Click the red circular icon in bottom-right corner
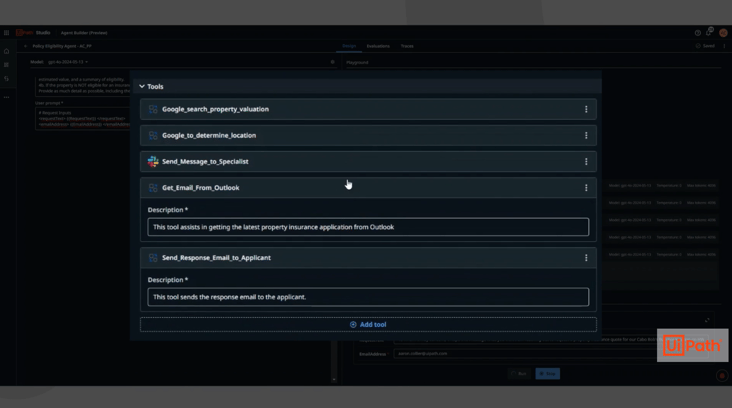 [722, 376]
